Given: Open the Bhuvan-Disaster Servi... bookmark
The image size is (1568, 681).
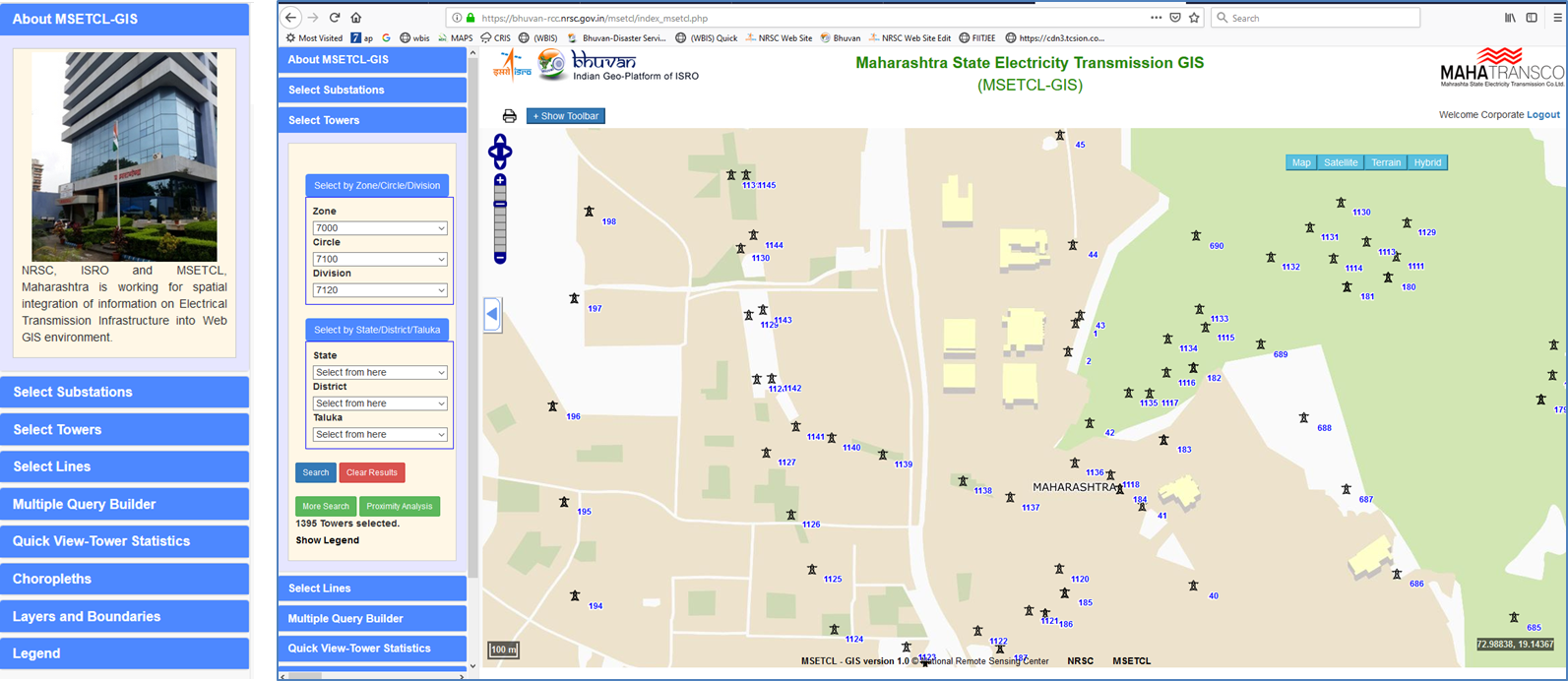Looking at the screenshot, I should (617, 38).
